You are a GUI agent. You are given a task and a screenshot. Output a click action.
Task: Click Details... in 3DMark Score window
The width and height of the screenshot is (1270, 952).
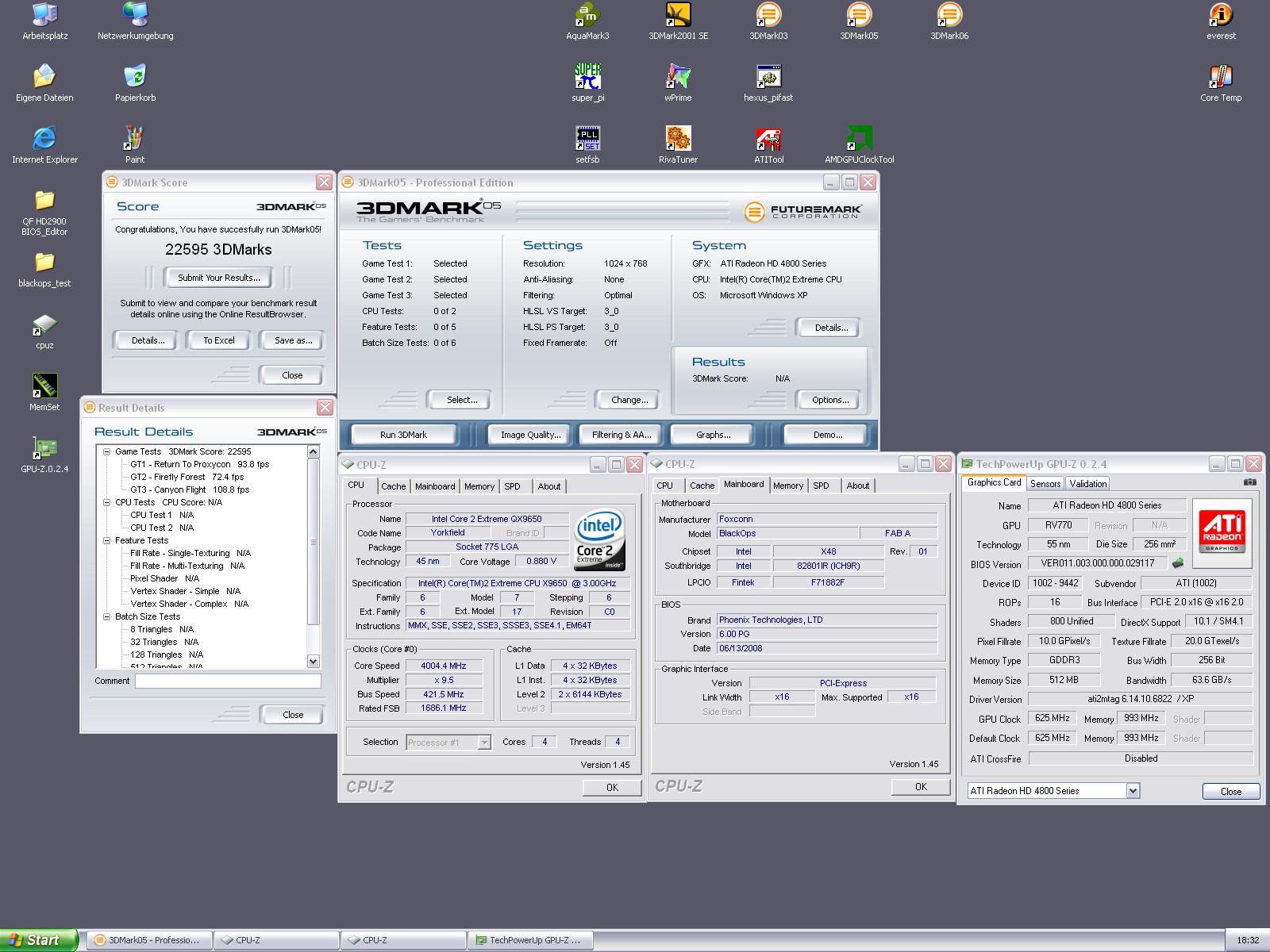[148, 340]
